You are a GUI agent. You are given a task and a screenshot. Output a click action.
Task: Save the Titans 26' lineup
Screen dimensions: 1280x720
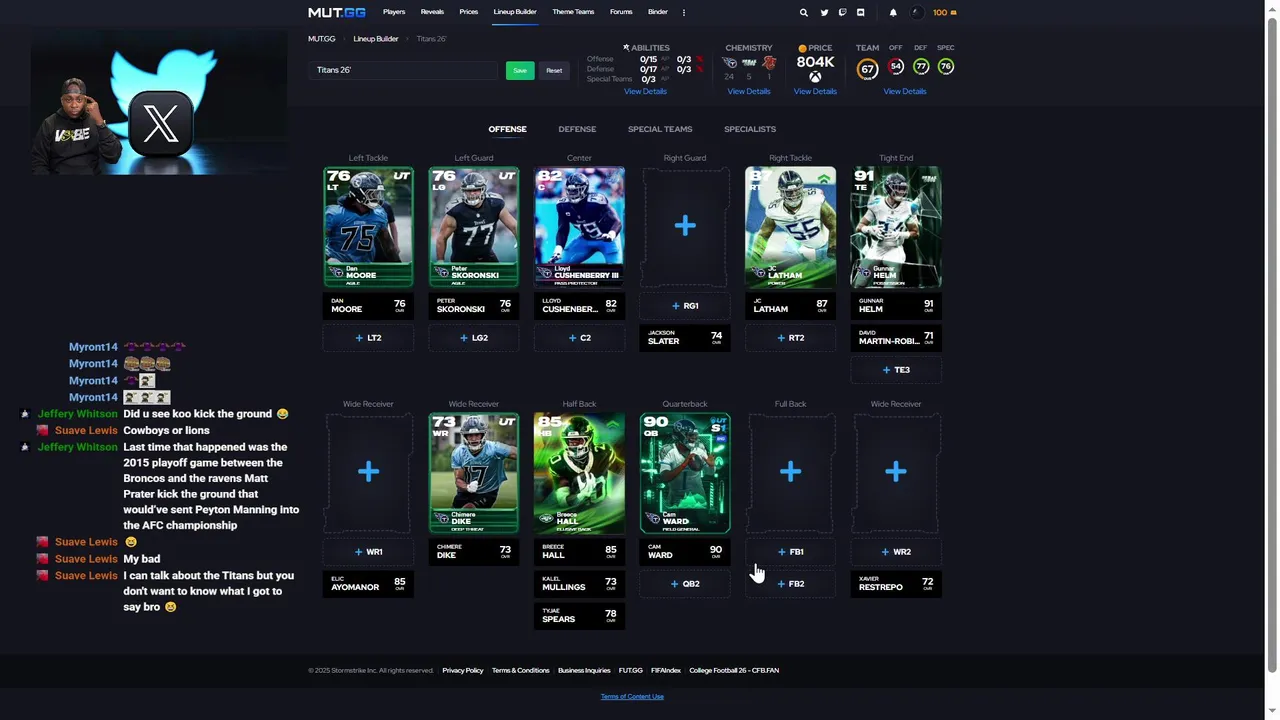[520, 71]
